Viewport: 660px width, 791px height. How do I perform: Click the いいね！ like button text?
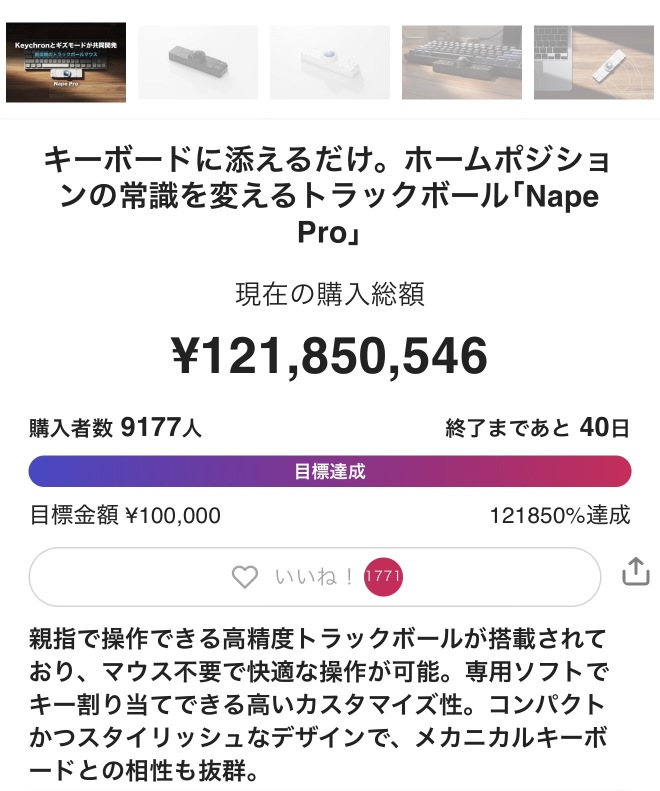pyautogui.click(x=314, y=577)
